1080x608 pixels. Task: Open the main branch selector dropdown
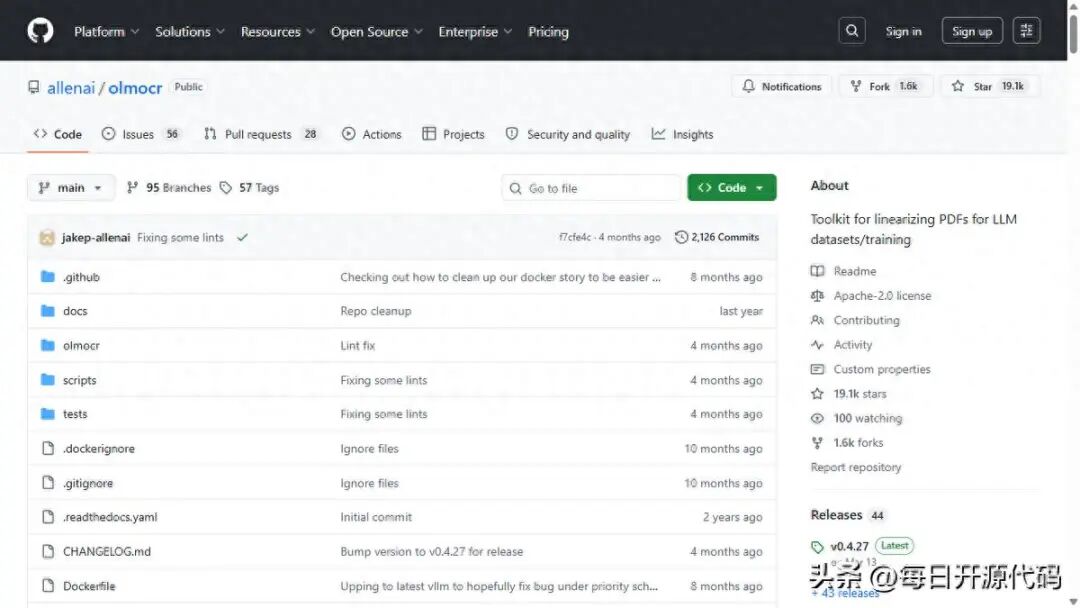[x=70, y=187]
